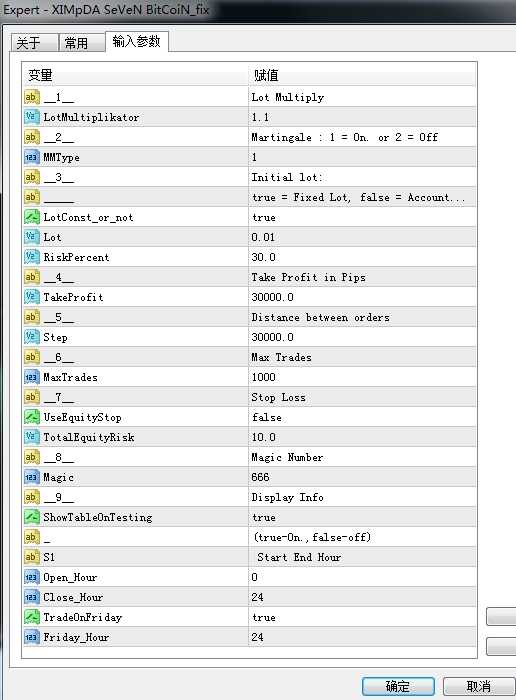Click the TakeProfit variable icon

click(x=32, y=297)
